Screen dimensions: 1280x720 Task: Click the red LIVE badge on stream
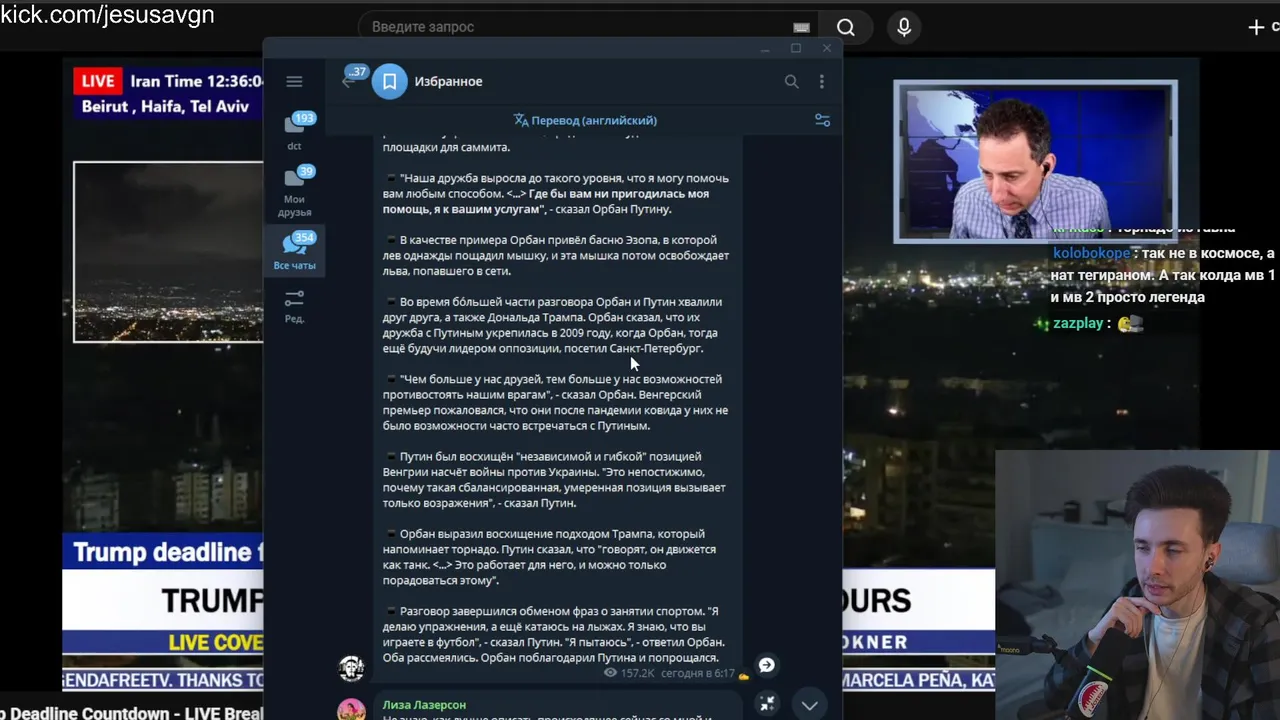[x=98, y=81]
